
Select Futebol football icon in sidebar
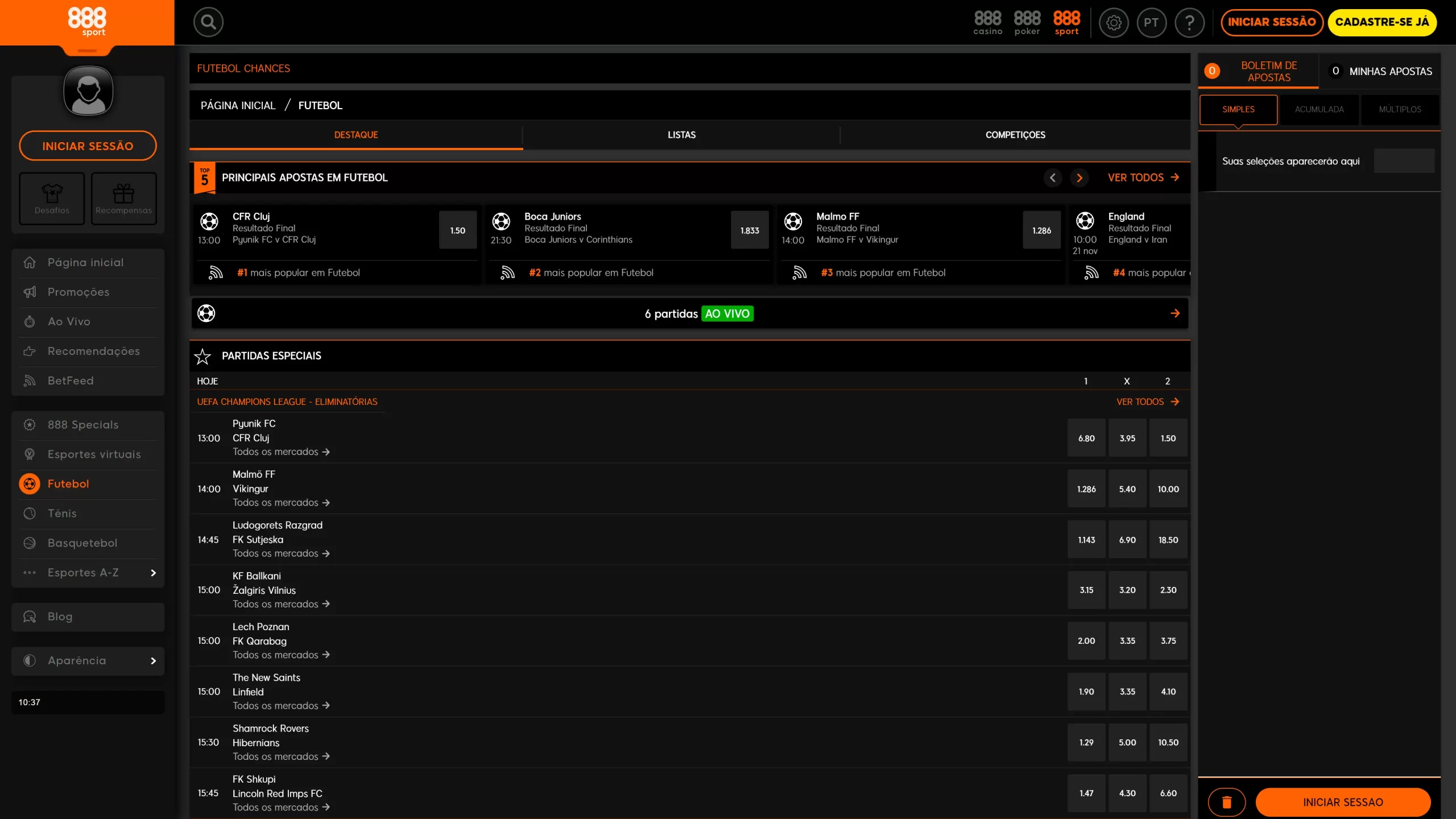[x=30, y=484]
